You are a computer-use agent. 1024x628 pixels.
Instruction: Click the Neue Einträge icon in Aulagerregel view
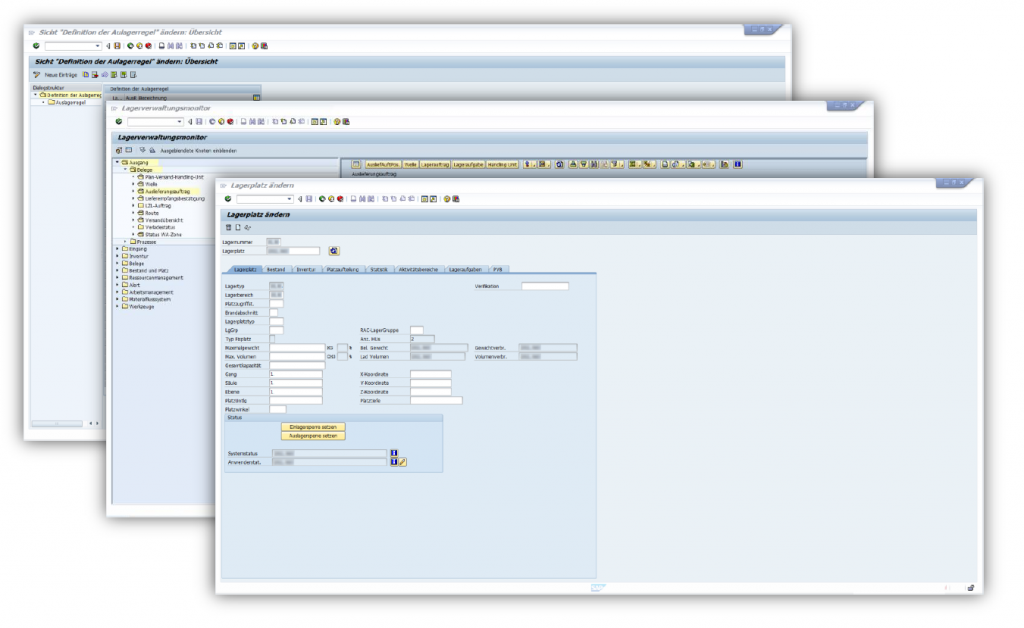tap(37, 75)
